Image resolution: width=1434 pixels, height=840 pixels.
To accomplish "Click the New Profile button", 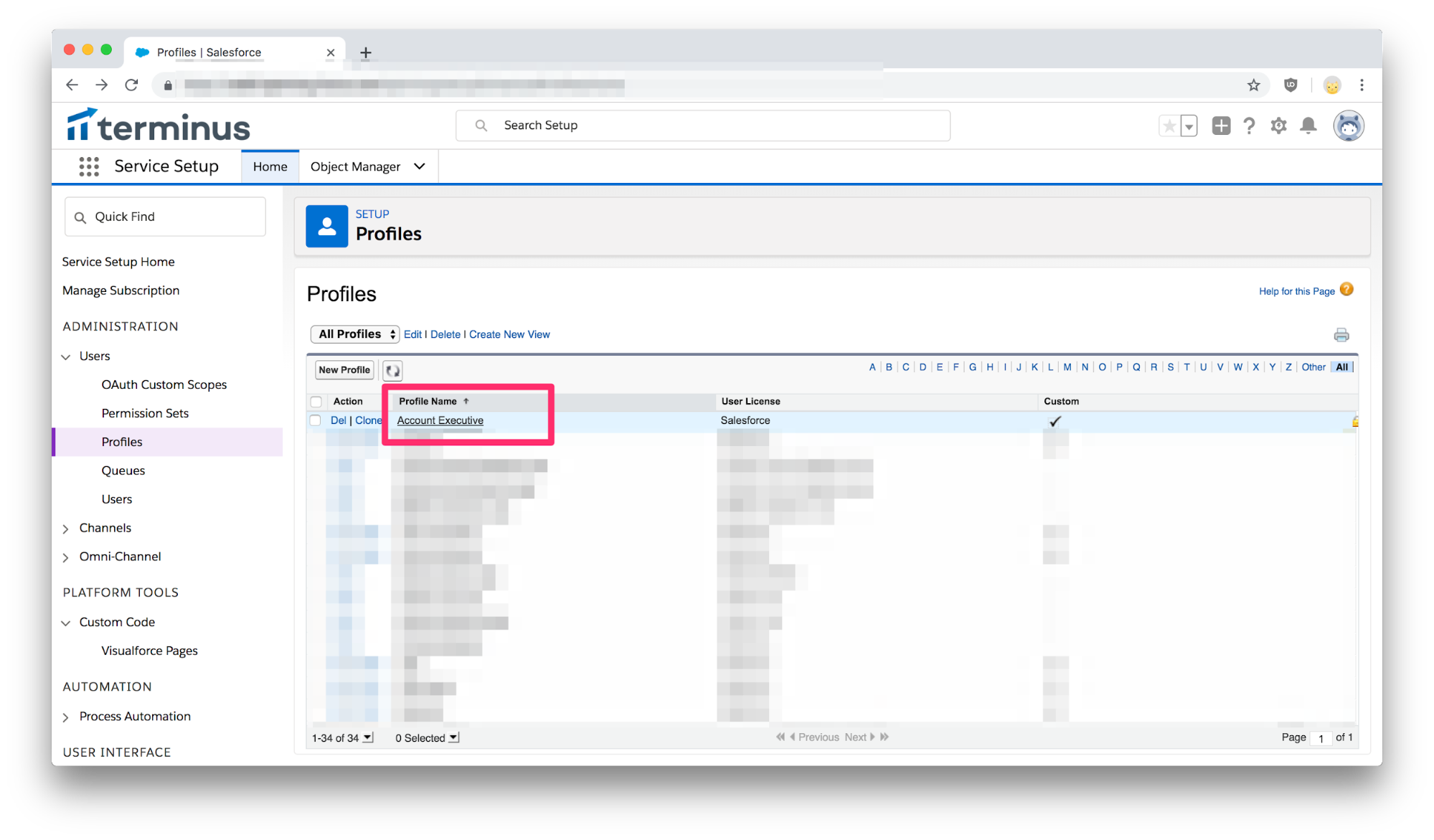I will 344,370.
